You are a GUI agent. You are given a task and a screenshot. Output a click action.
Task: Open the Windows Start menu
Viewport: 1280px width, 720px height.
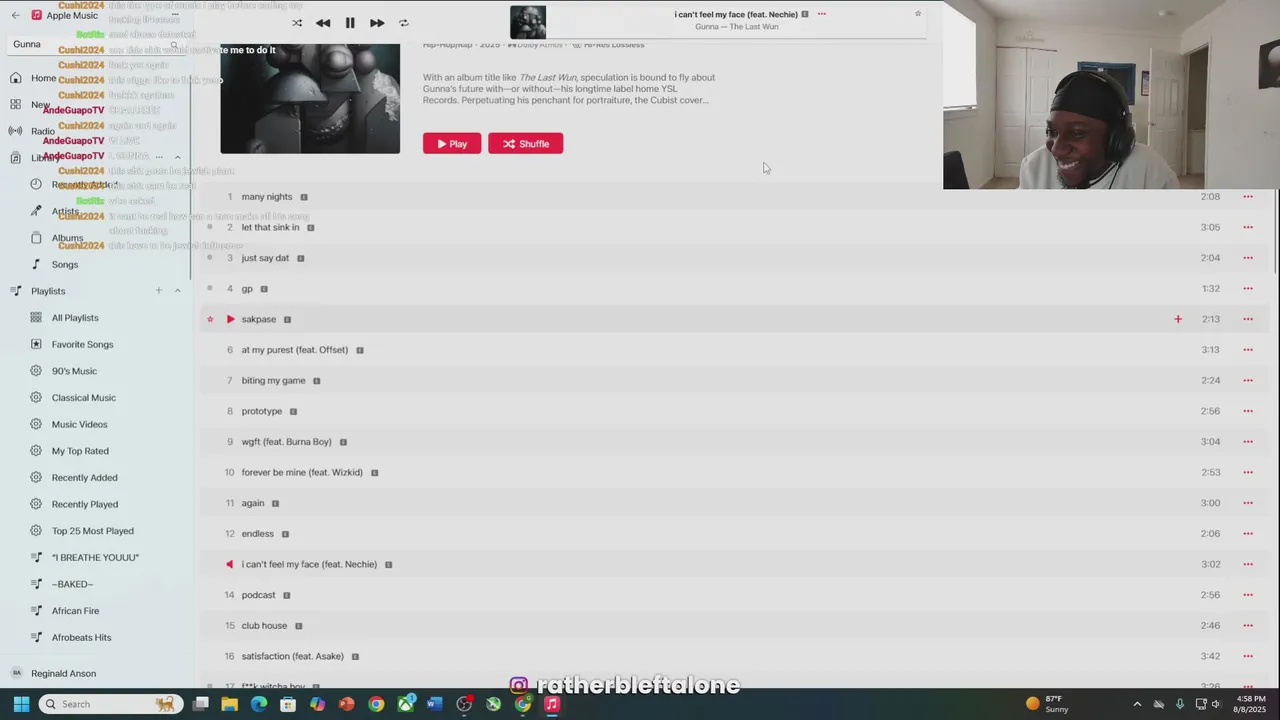pos(21,704)
